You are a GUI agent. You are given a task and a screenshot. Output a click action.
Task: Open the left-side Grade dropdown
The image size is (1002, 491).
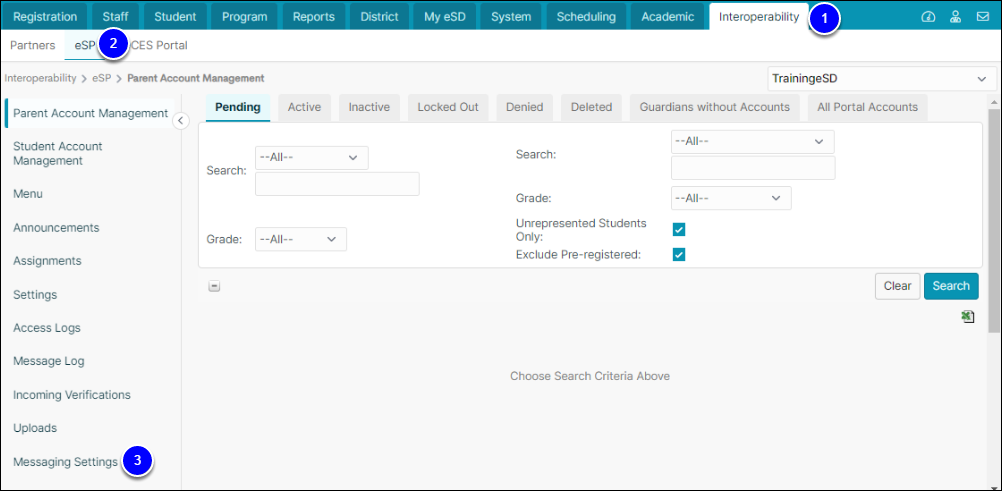(301, 239)
